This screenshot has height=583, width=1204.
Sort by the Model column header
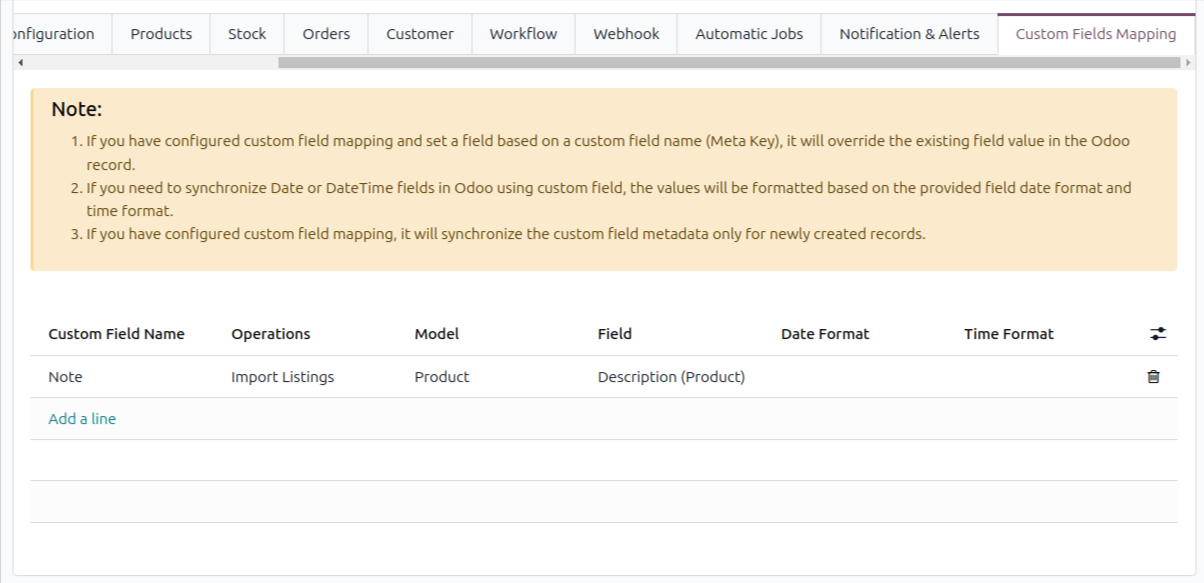click(437, 334)
